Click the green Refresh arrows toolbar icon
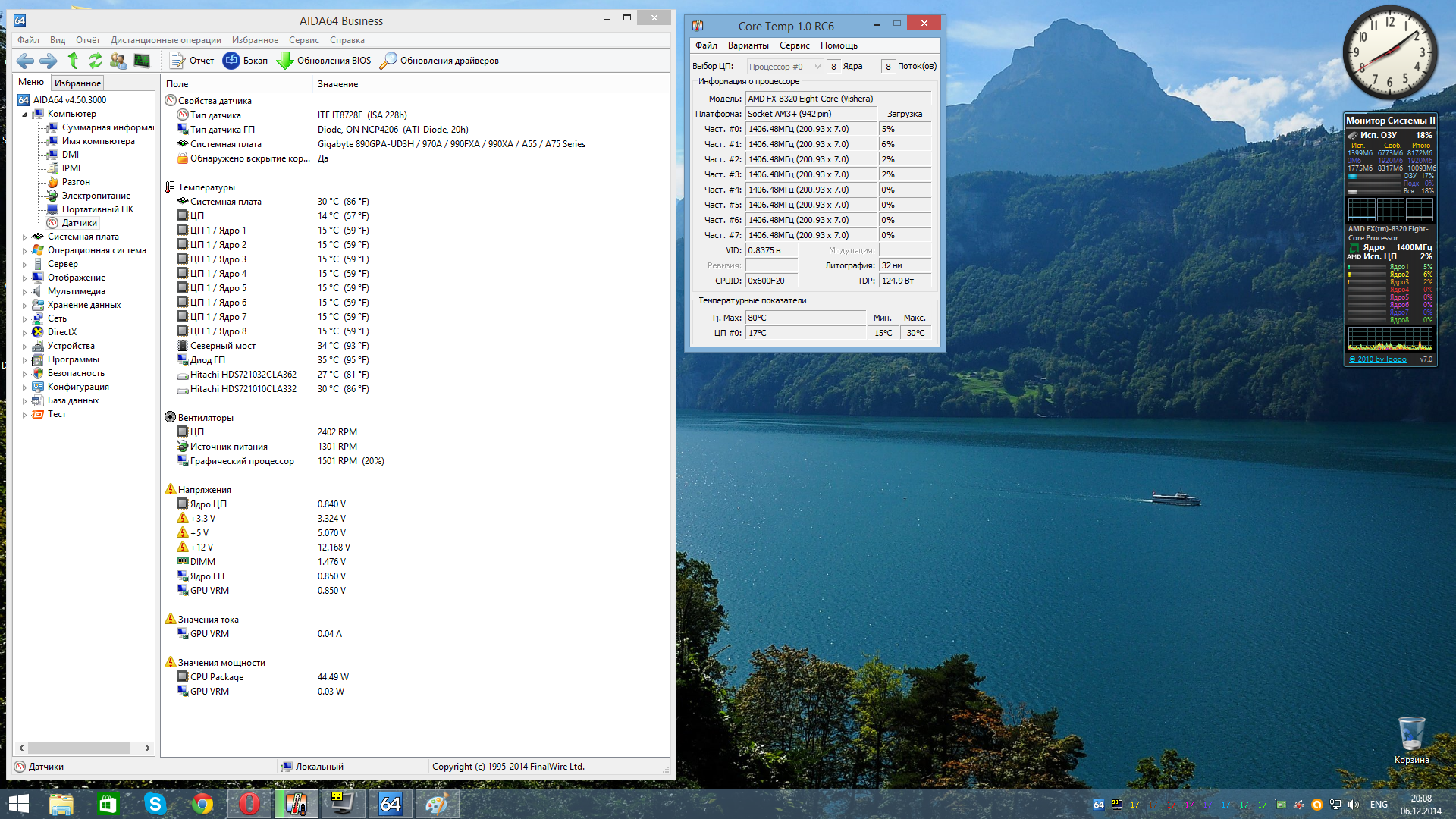 [x=96, y=61]
